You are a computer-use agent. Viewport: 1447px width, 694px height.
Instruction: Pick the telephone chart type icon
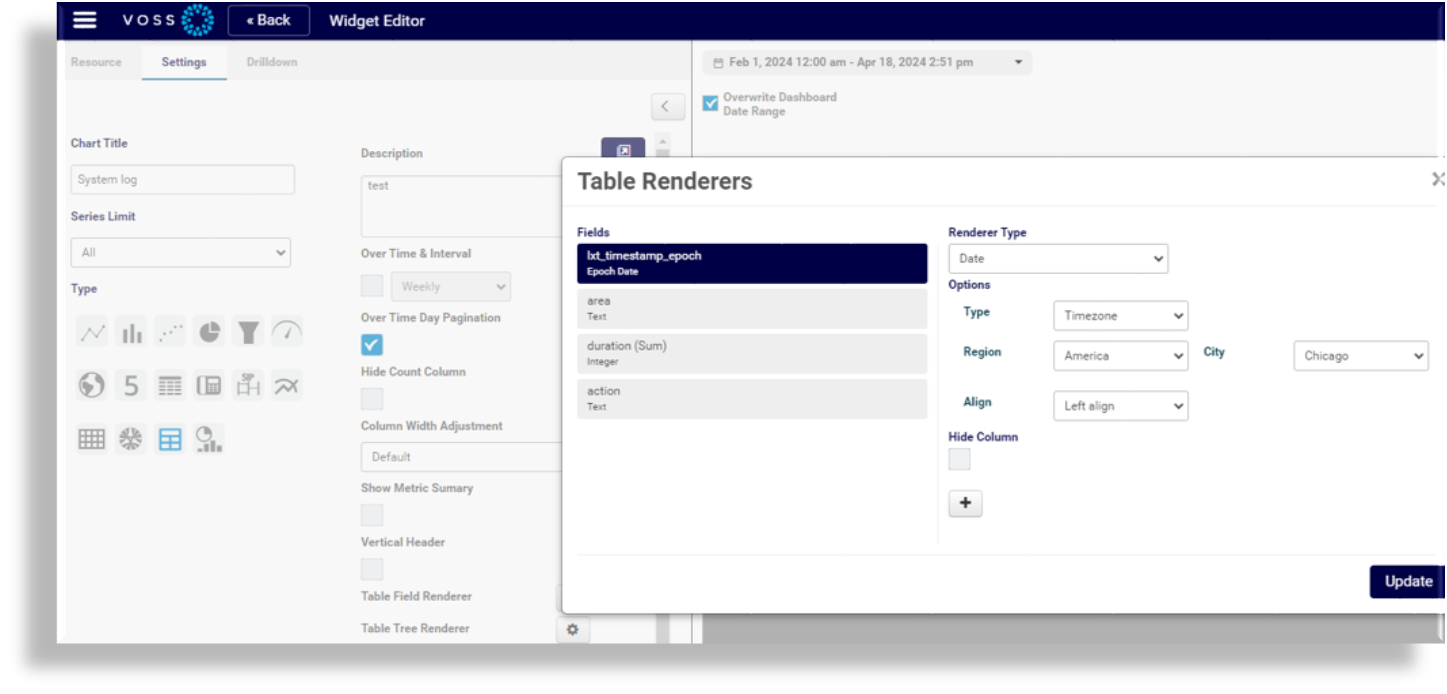pos(209,386)
